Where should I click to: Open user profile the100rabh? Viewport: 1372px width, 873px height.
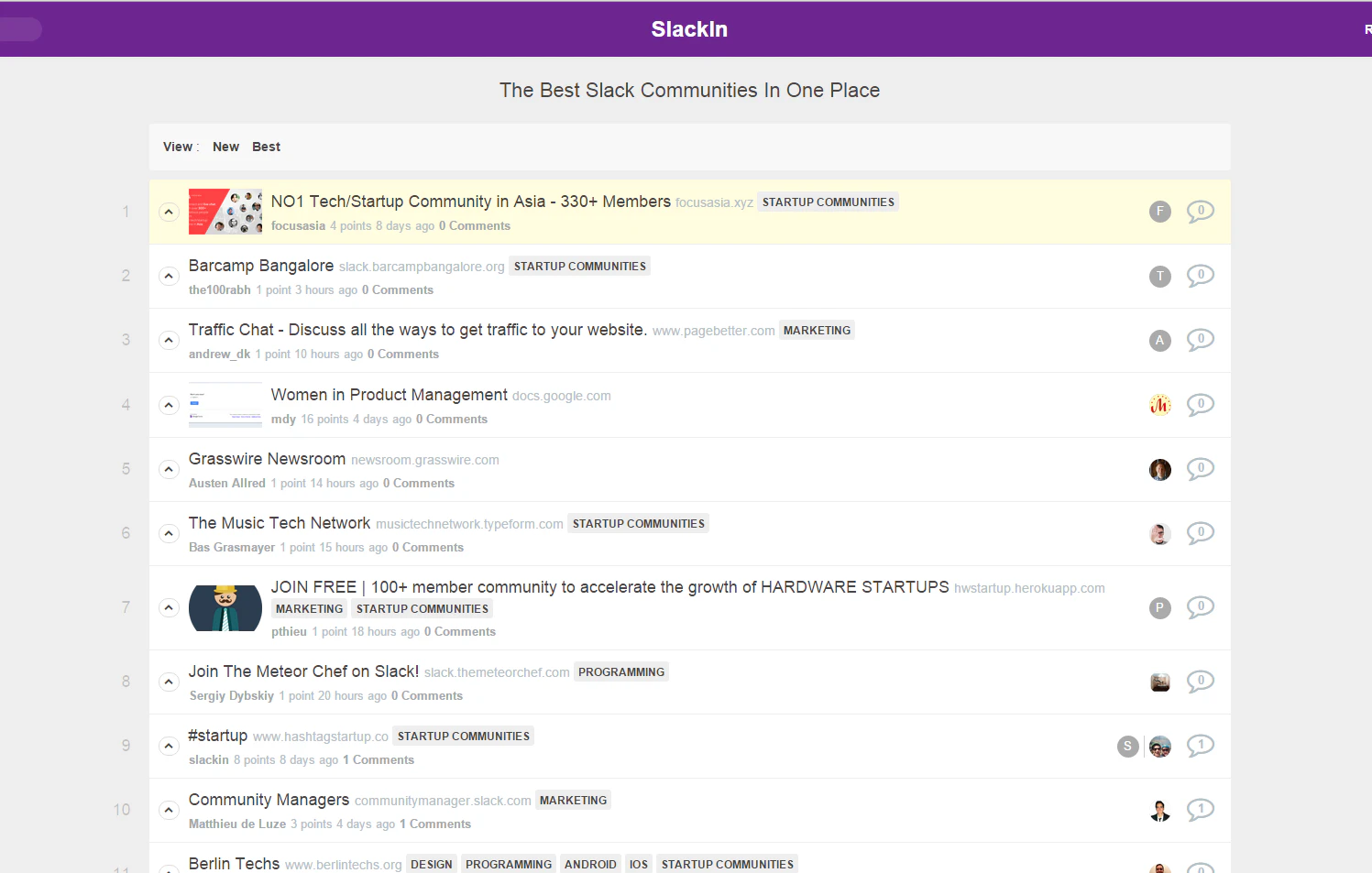coord(220,290)
